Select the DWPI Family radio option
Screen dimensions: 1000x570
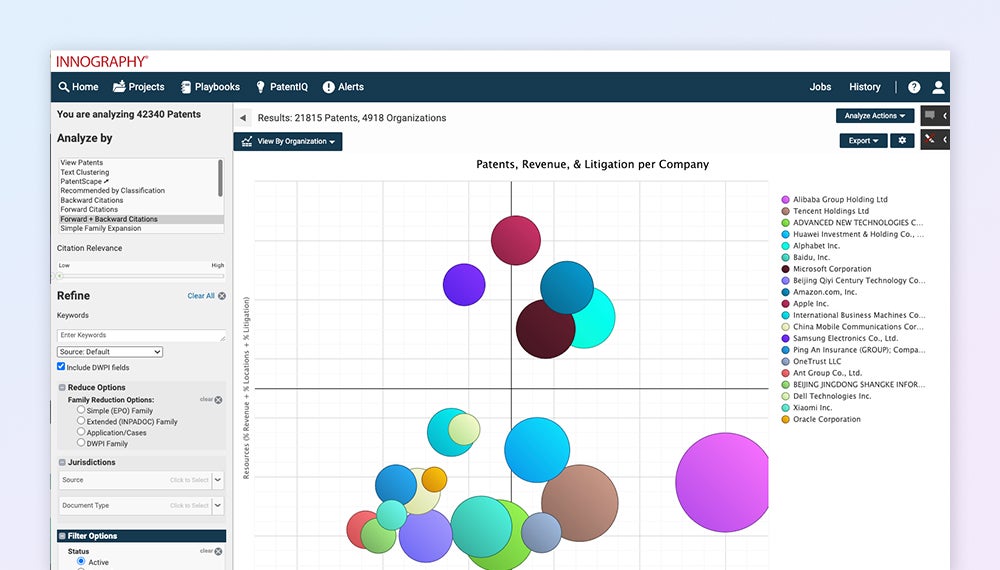click(x=81, y=443)
